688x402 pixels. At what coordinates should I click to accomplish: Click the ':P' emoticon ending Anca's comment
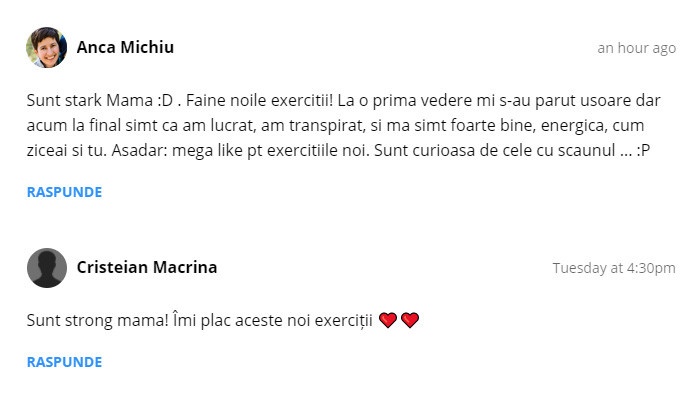click(x=643, y=151)
